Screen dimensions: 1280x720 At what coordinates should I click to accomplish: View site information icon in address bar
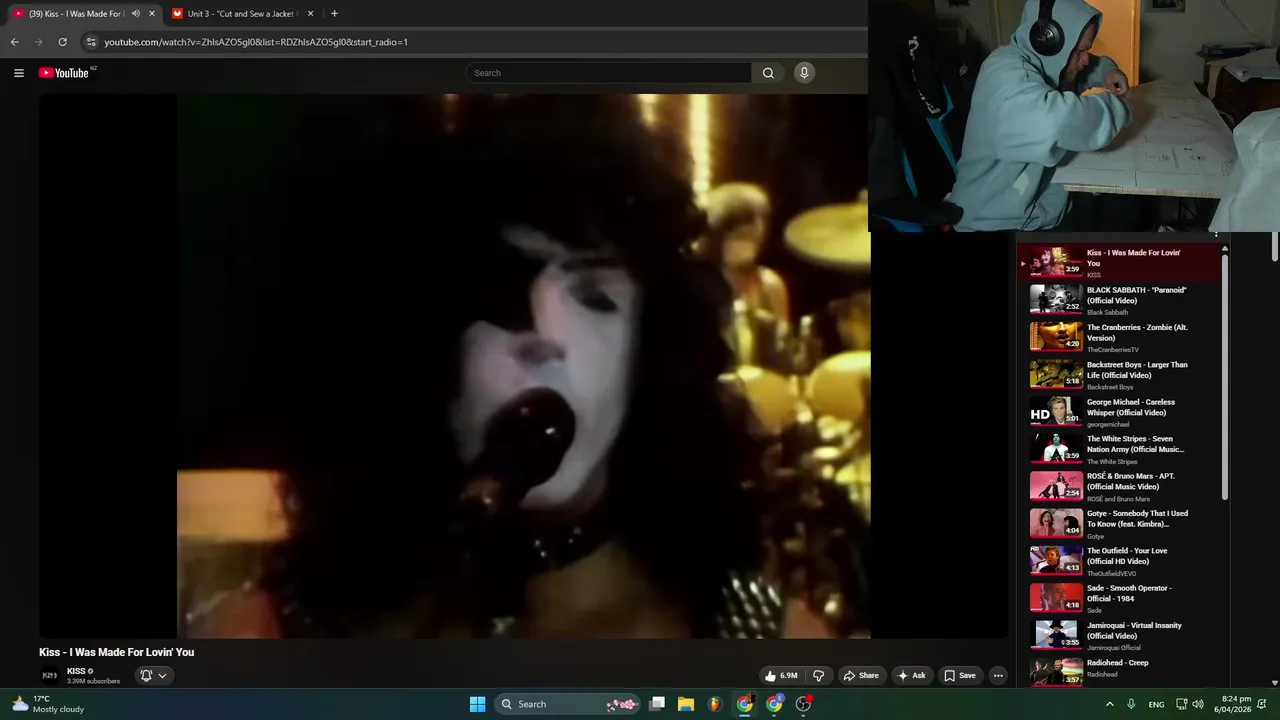point(91,42)
